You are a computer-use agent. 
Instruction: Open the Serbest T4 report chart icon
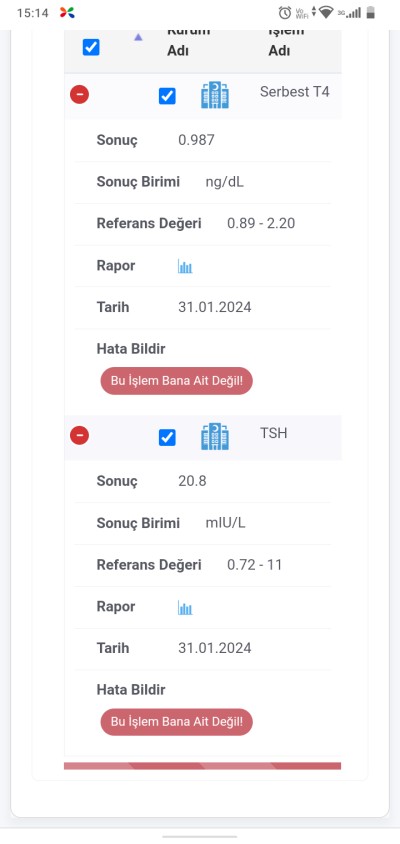(x=185, y=266)
